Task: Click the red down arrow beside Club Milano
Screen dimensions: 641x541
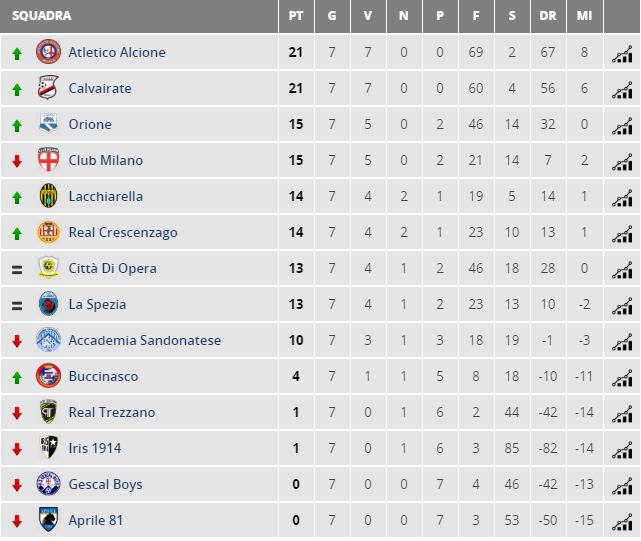Action: click(17, 161)
